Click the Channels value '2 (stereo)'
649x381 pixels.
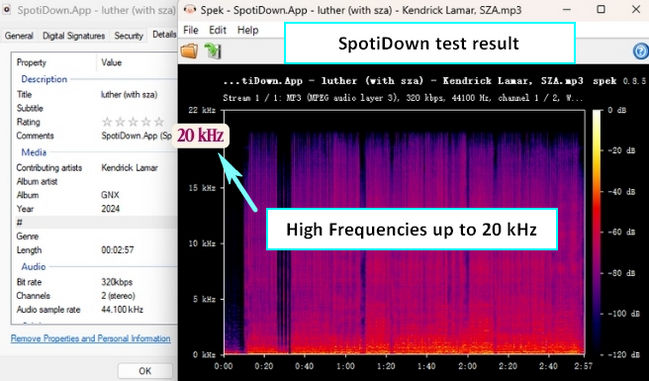118,296
